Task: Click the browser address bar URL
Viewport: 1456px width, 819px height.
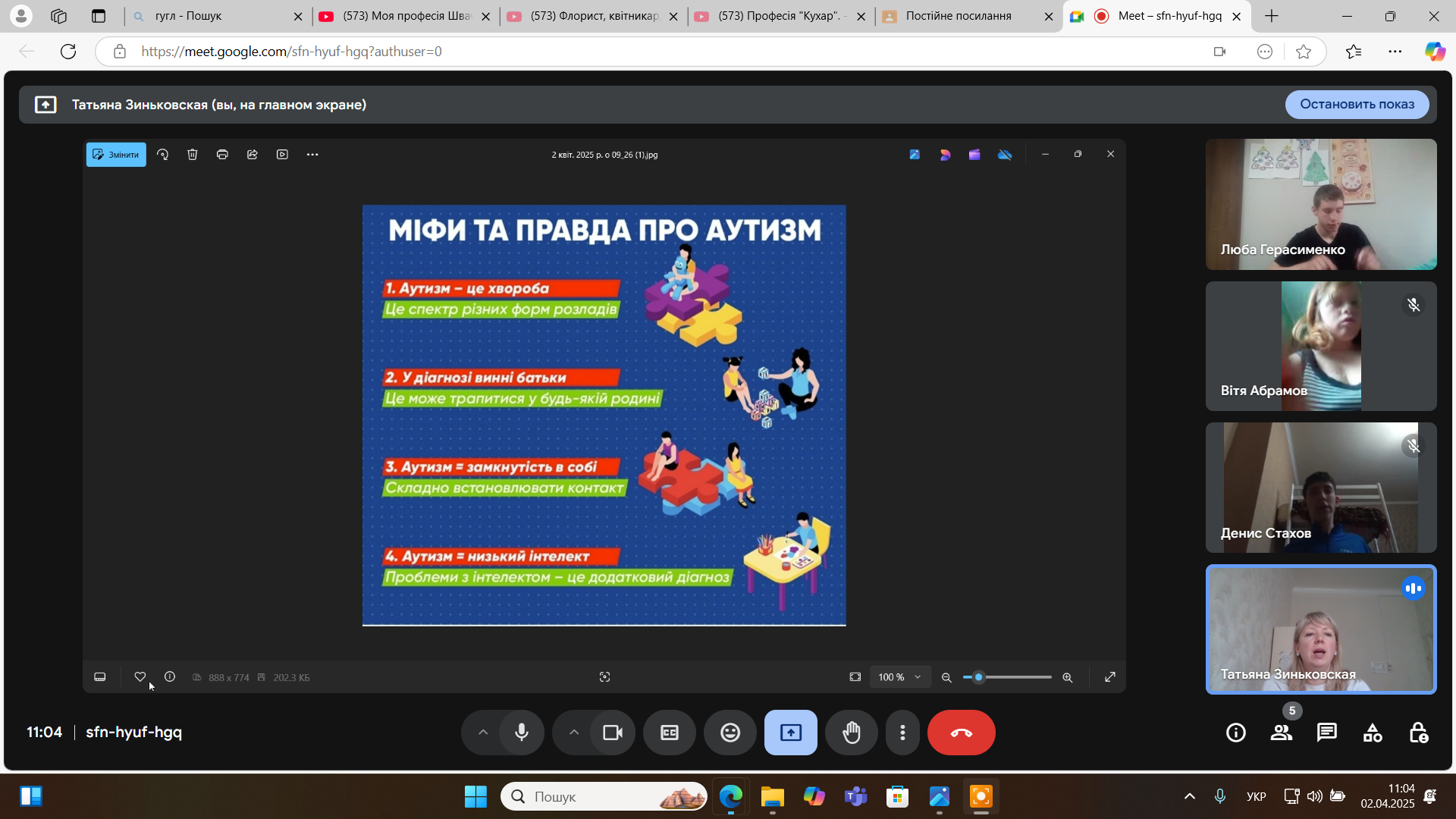Action: pyautogui.click(x=291, y=52)
